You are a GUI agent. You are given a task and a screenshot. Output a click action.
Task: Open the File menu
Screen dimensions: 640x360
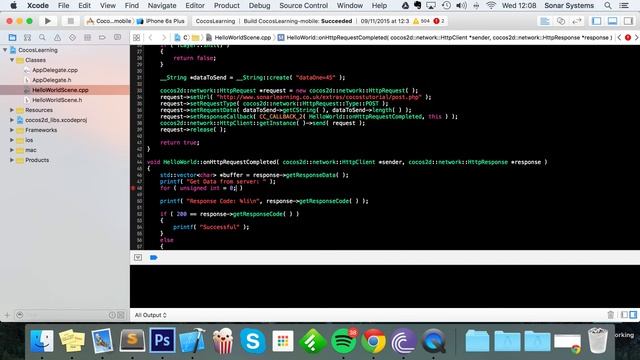point(63,5)
